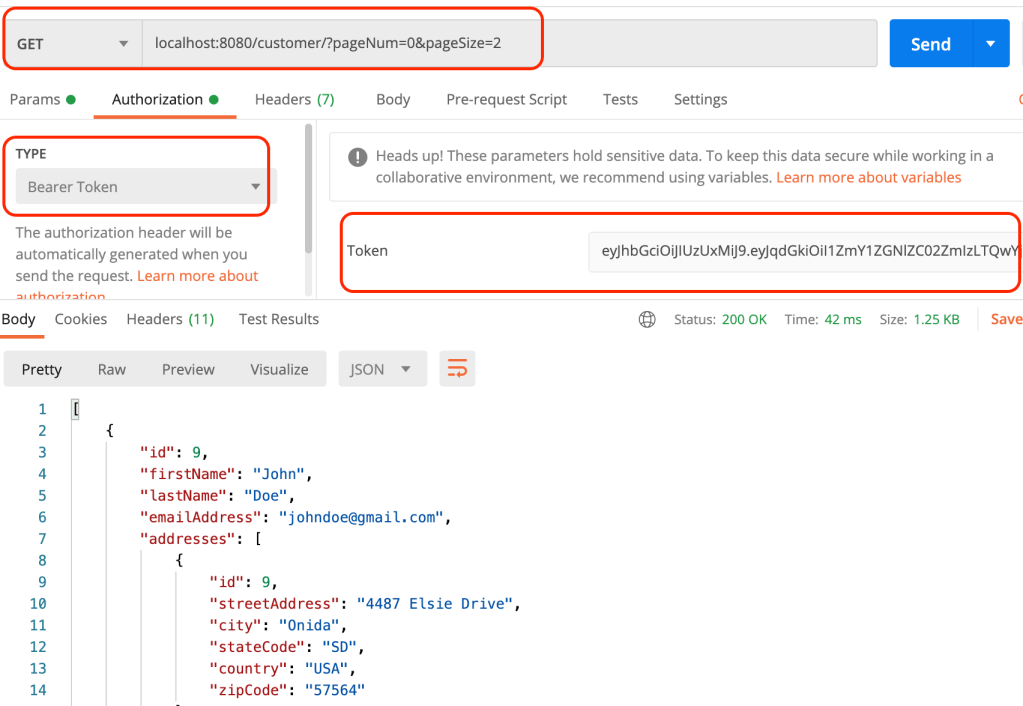This screenshot has width=1023, height=706.
Task: Click the wrap lines icon in response toolbar
Action: pyautogui.click(x=457, y=369)
